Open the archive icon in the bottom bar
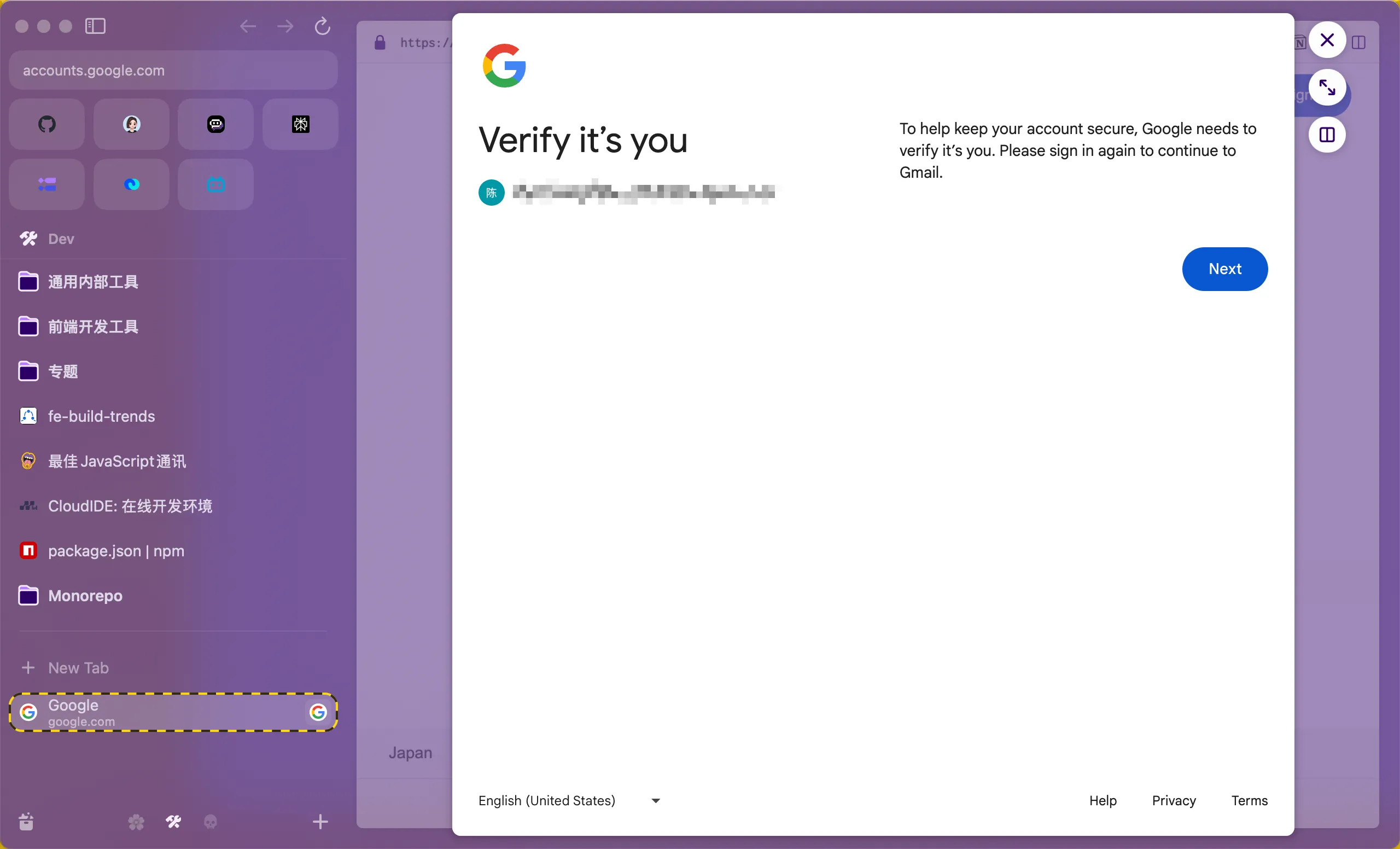Image resolution: width=1400 pixels, height=849 pixels. click(26, 821)
